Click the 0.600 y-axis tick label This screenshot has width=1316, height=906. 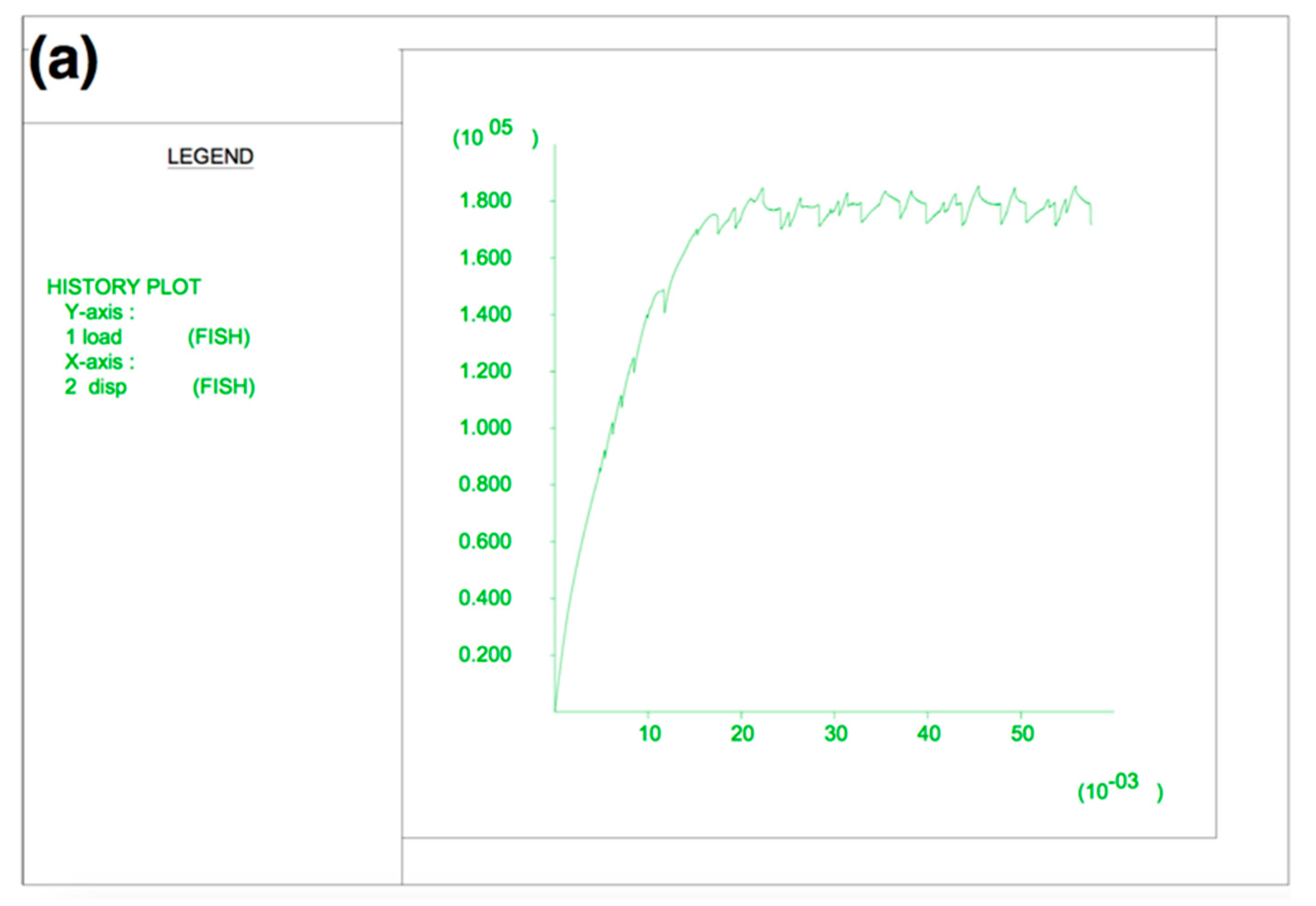(485, 542)
